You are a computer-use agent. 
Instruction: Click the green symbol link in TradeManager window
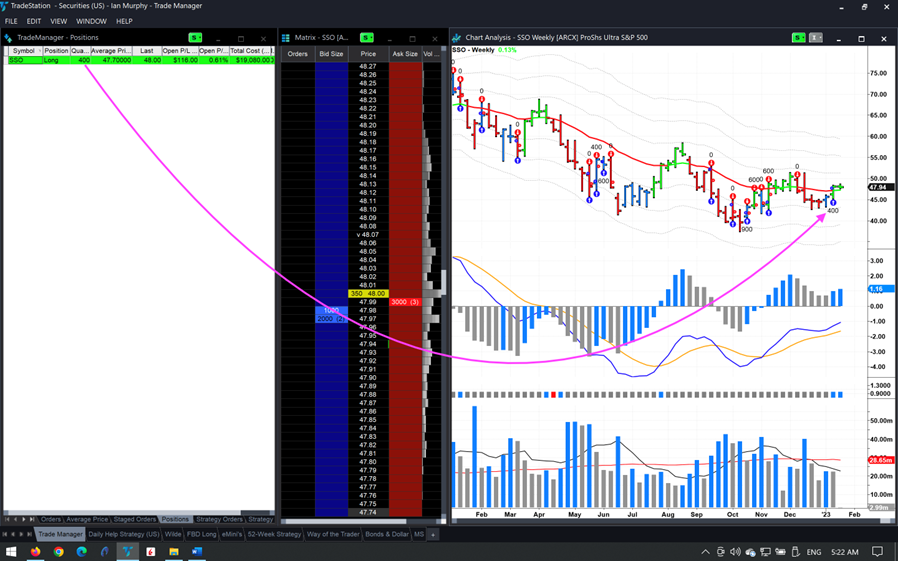click(x=195, y=38)
